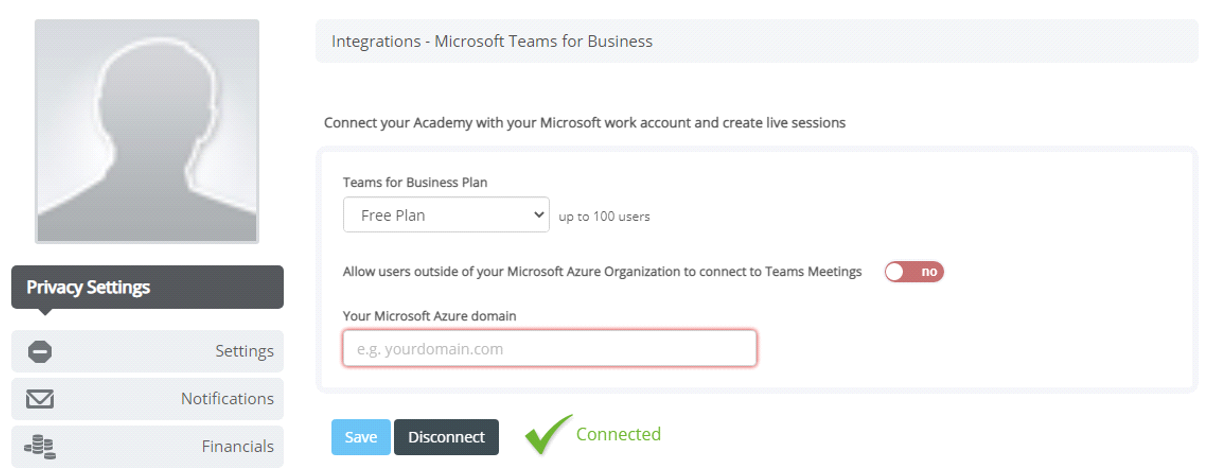Click the Connected status text
The width and height of the screenshot is (1210, 471).
coord(618,434)
